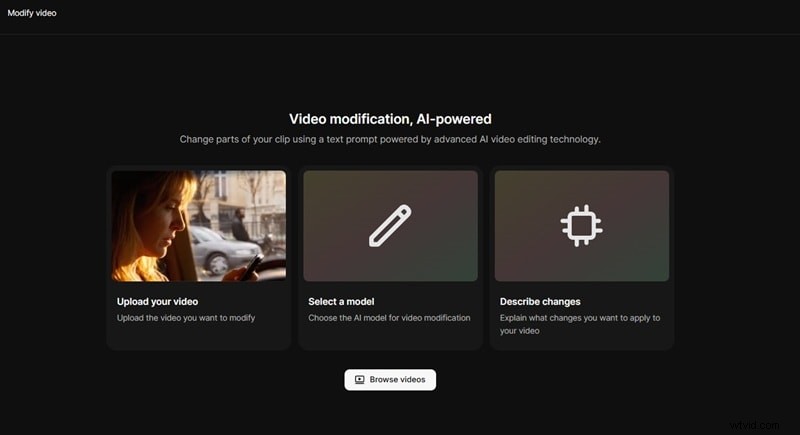Click "Choose the AI model" description text
Screen dimensions: 800x435
tap(389, 318)
